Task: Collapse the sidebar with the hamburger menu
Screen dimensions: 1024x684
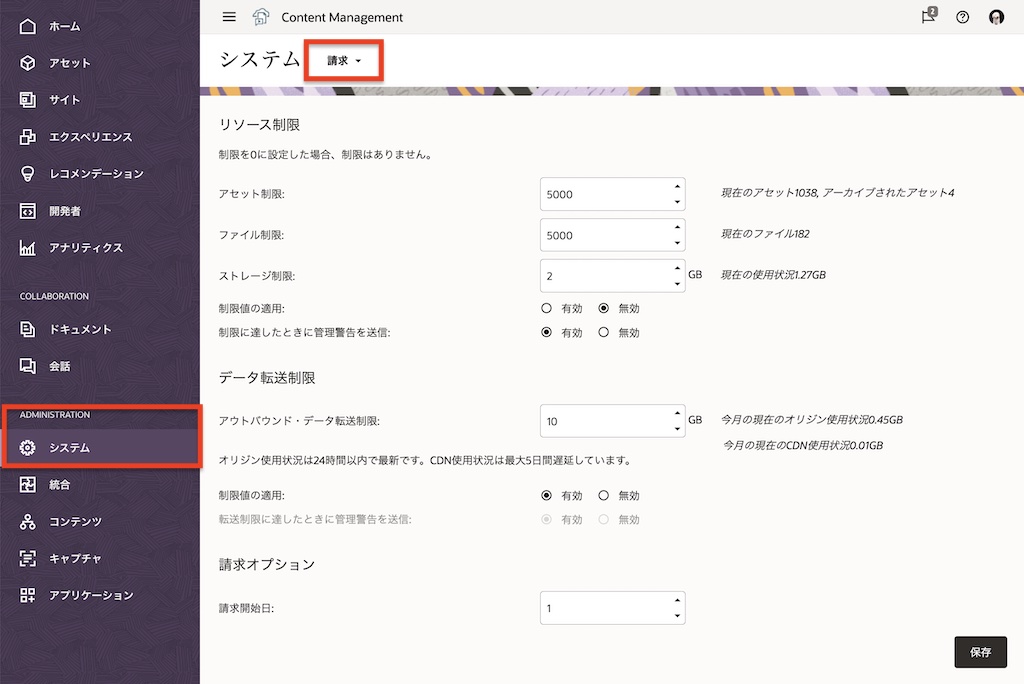Action: [x=229, y=16]
